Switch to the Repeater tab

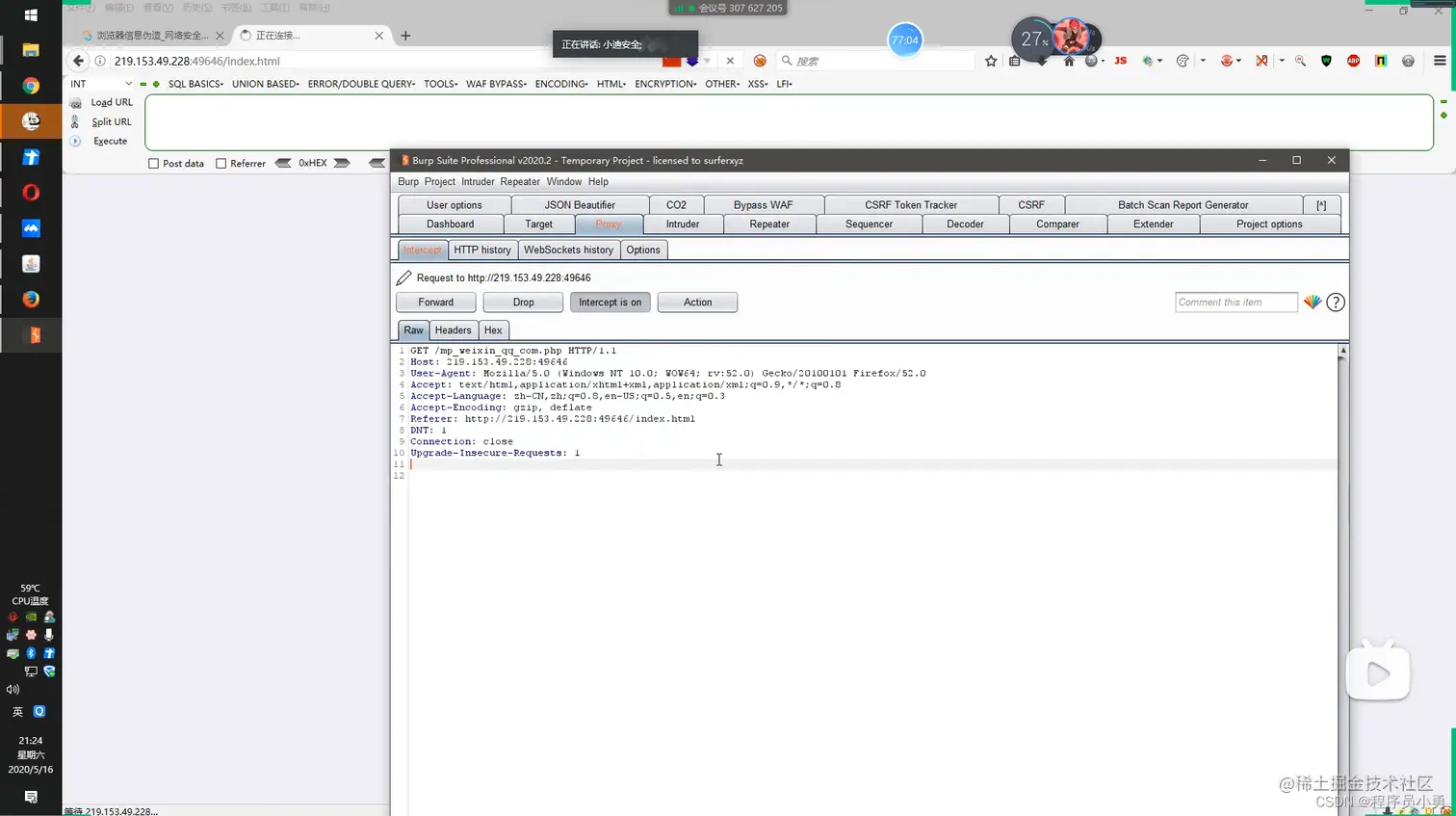coord(769,224)
